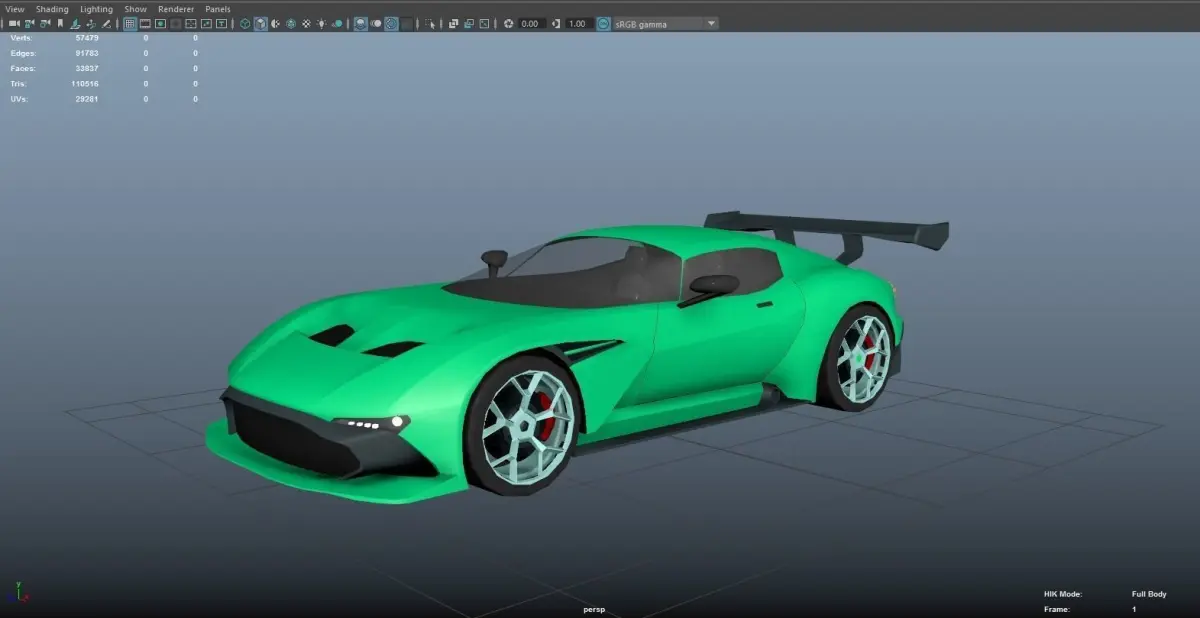The width and height of the screenshot is (1200, 618).
Task: Click the Edges count 91783
Action: 87,53
